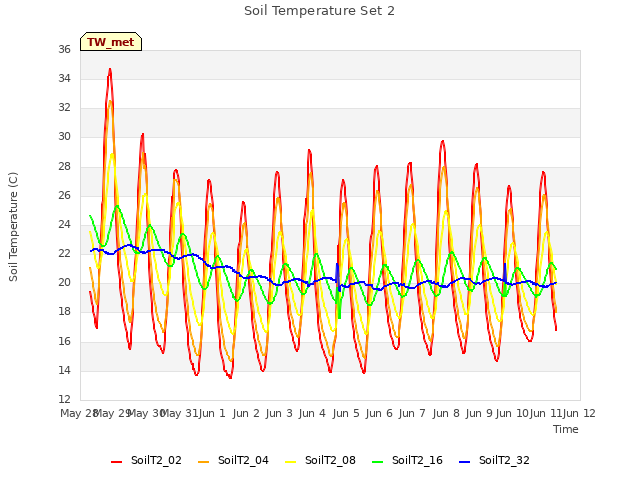Click the 22 y-axis tick label
Screen dimensions: 640x480
point(64,253)
